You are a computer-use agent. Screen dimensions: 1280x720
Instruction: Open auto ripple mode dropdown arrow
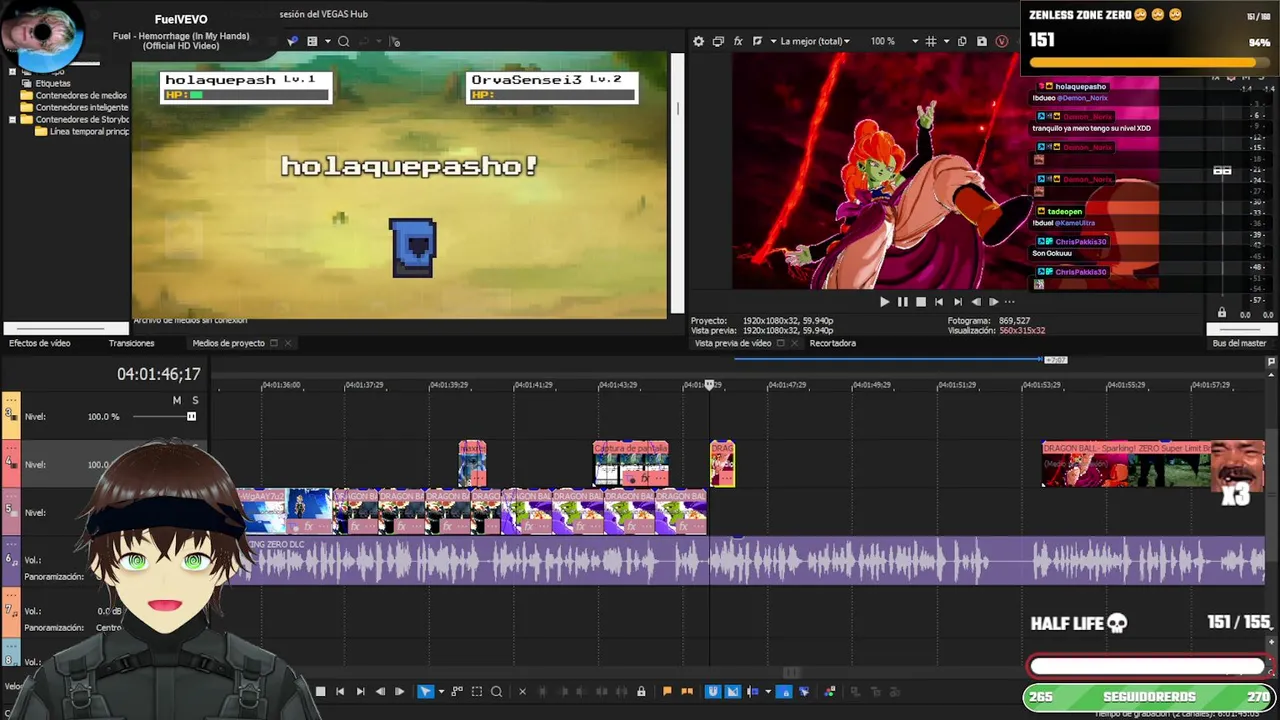pyautogui.click(x=768, y=691)
